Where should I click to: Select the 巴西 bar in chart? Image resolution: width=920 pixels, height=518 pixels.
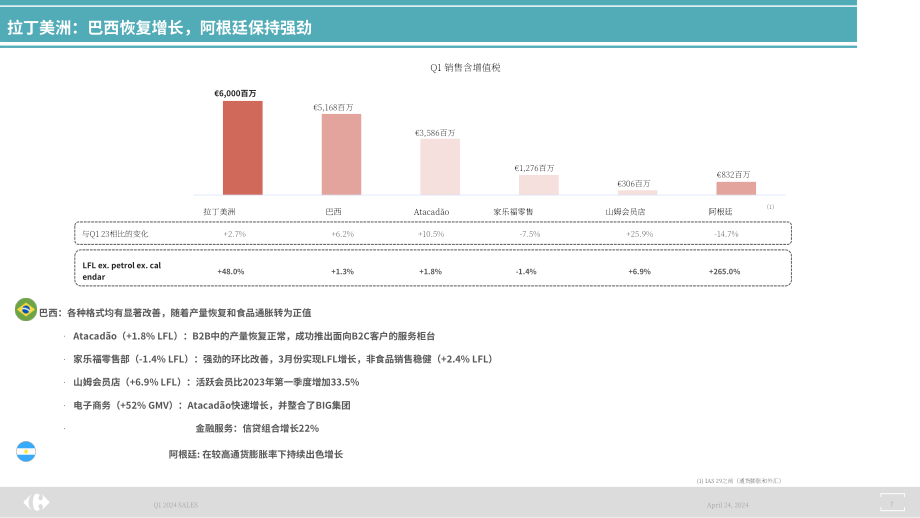[341, 154]
